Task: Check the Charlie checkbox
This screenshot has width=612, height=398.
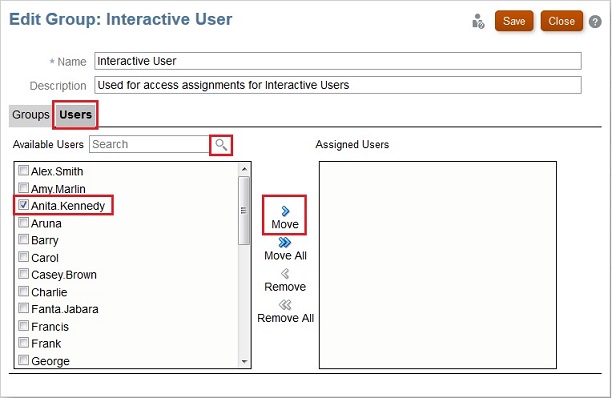Action: click(x=23, y=291)
